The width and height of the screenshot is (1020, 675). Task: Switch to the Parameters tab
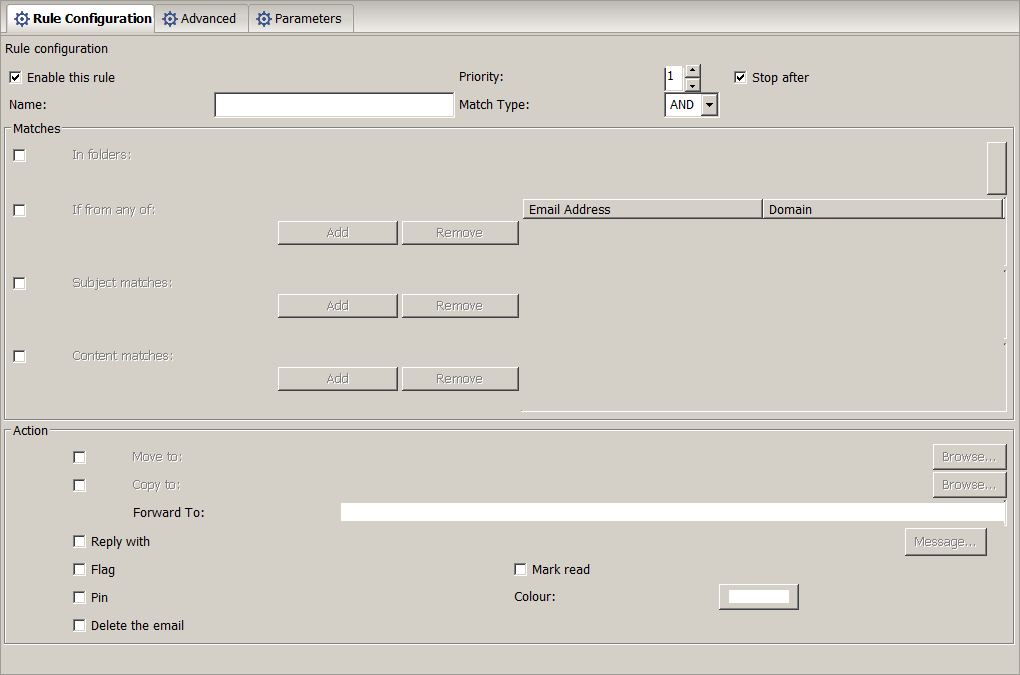point(301,19)
